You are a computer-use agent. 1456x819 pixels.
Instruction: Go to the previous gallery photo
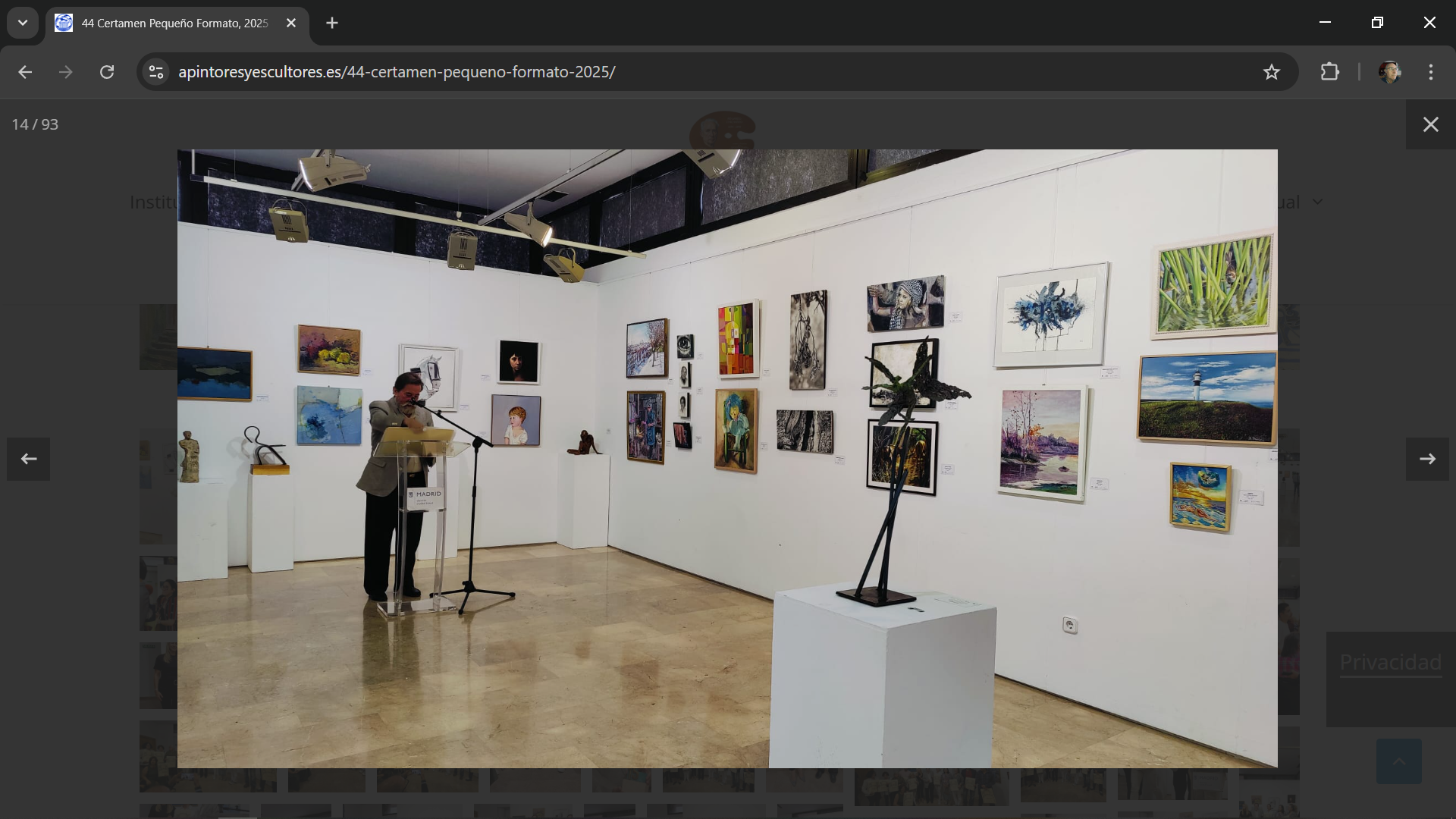[x=29, y=459]
